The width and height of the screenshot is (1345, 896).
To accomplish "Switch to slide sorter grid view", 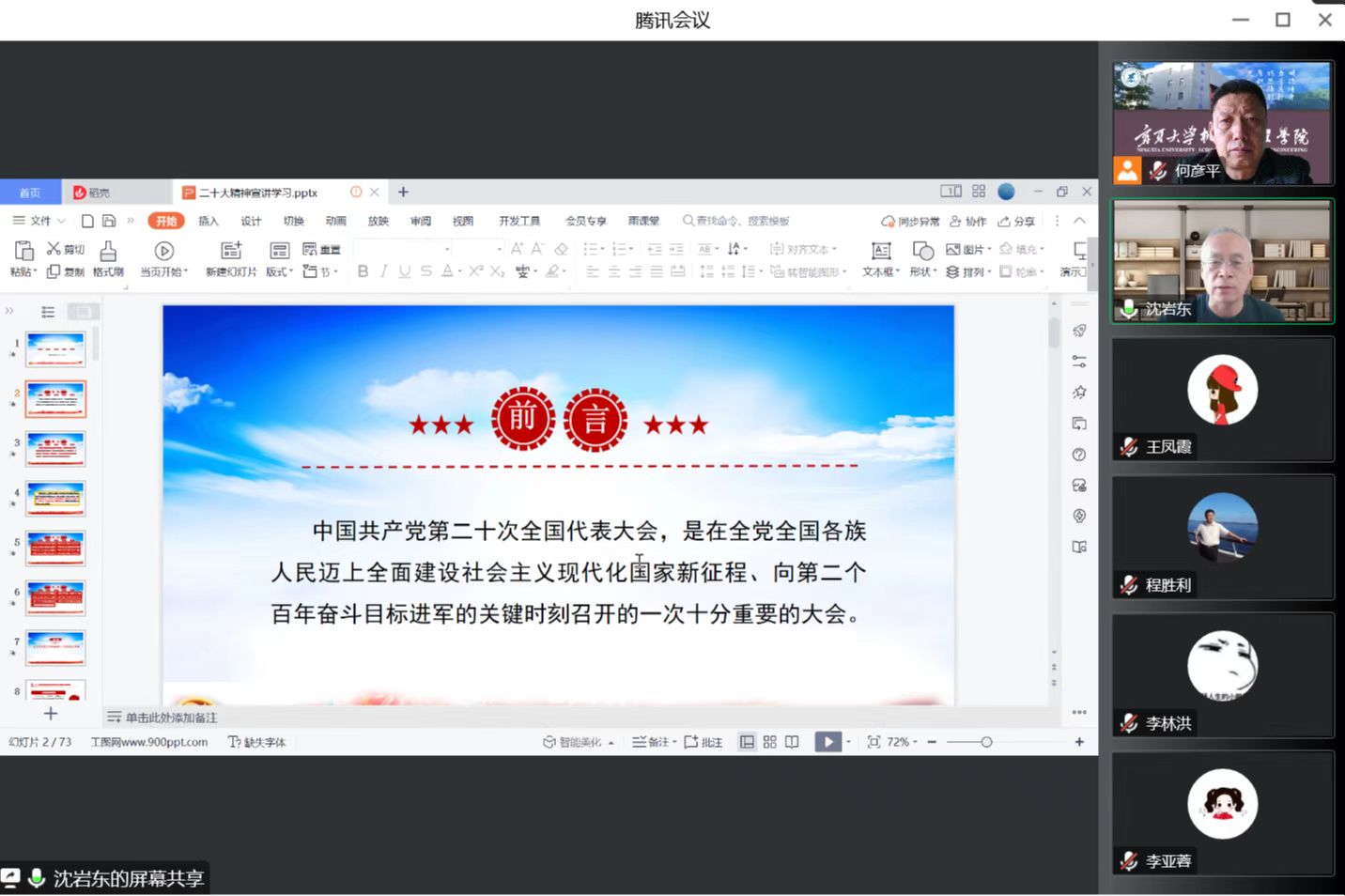I will 770,742.
